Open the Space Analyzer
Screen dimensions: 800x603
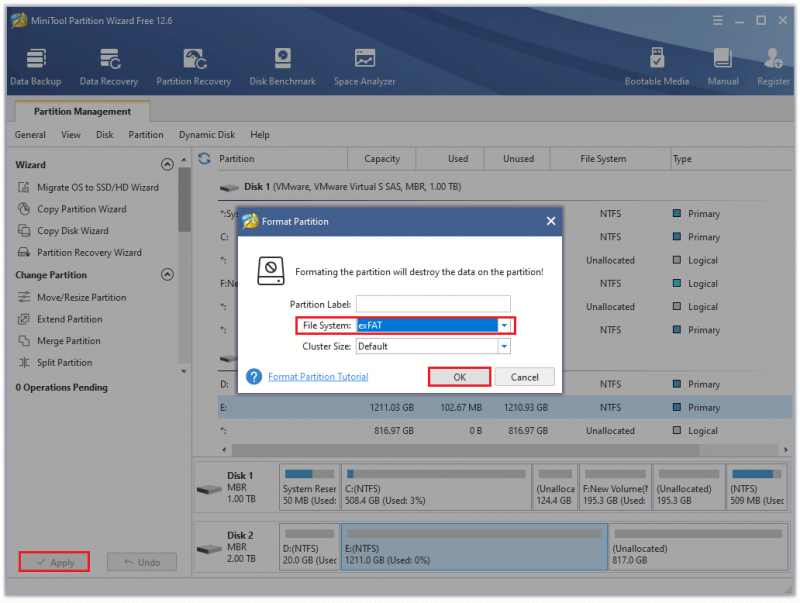coord(364,67)
